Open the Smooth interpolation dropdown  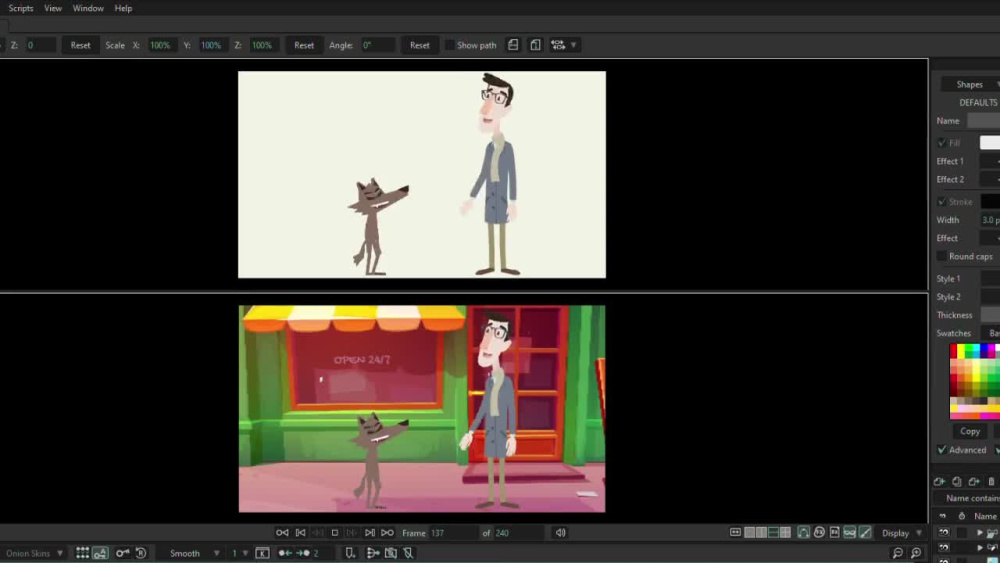click(193, 553)
